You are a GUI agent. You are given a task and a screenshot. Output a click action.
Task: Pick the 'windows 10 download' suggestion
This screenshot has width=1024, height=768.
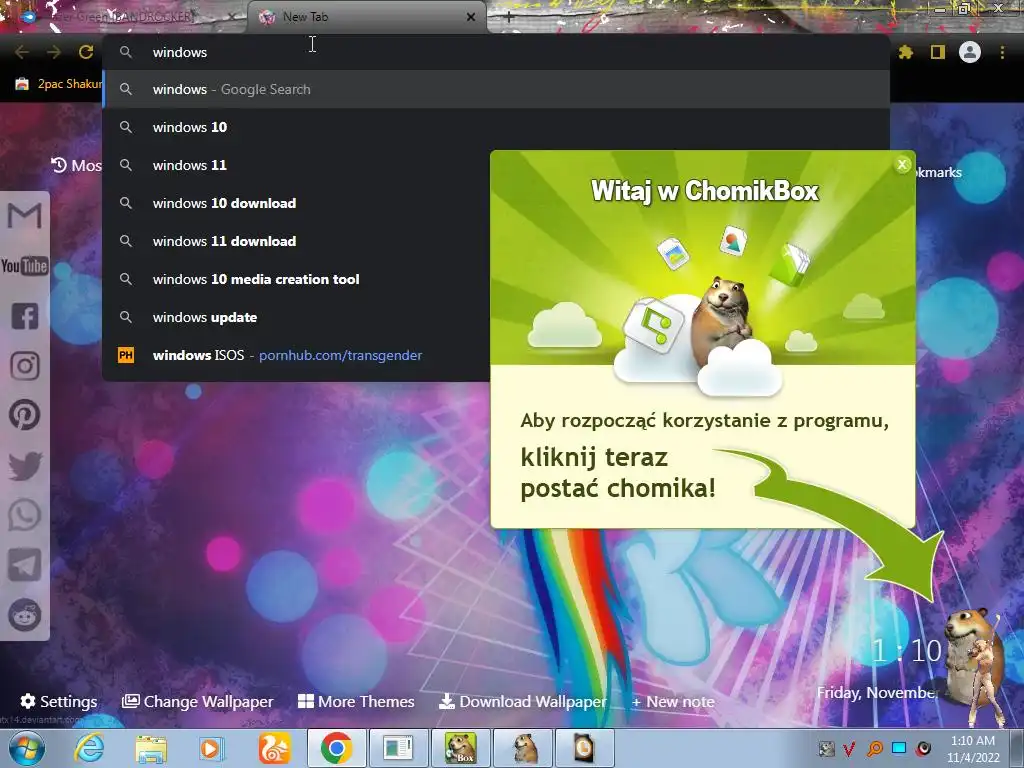click(297, 203)
